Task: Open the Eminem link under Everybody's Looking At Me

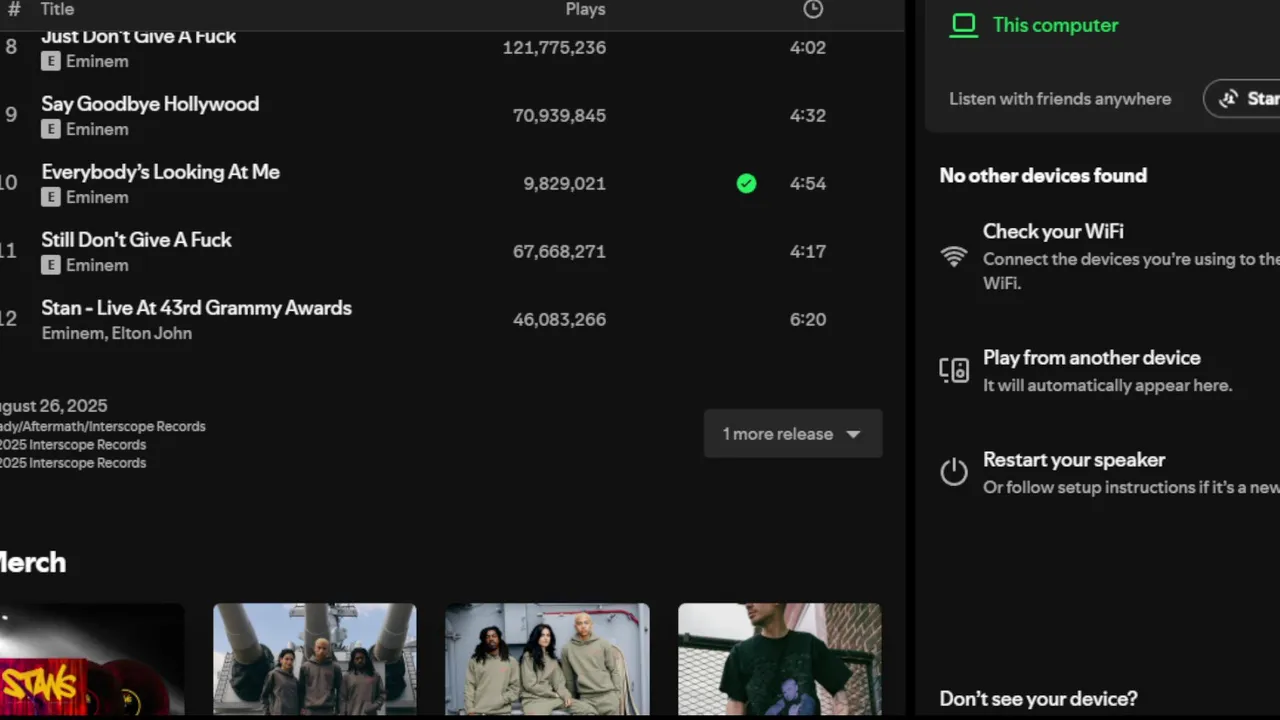Action: tap(97, 197)
